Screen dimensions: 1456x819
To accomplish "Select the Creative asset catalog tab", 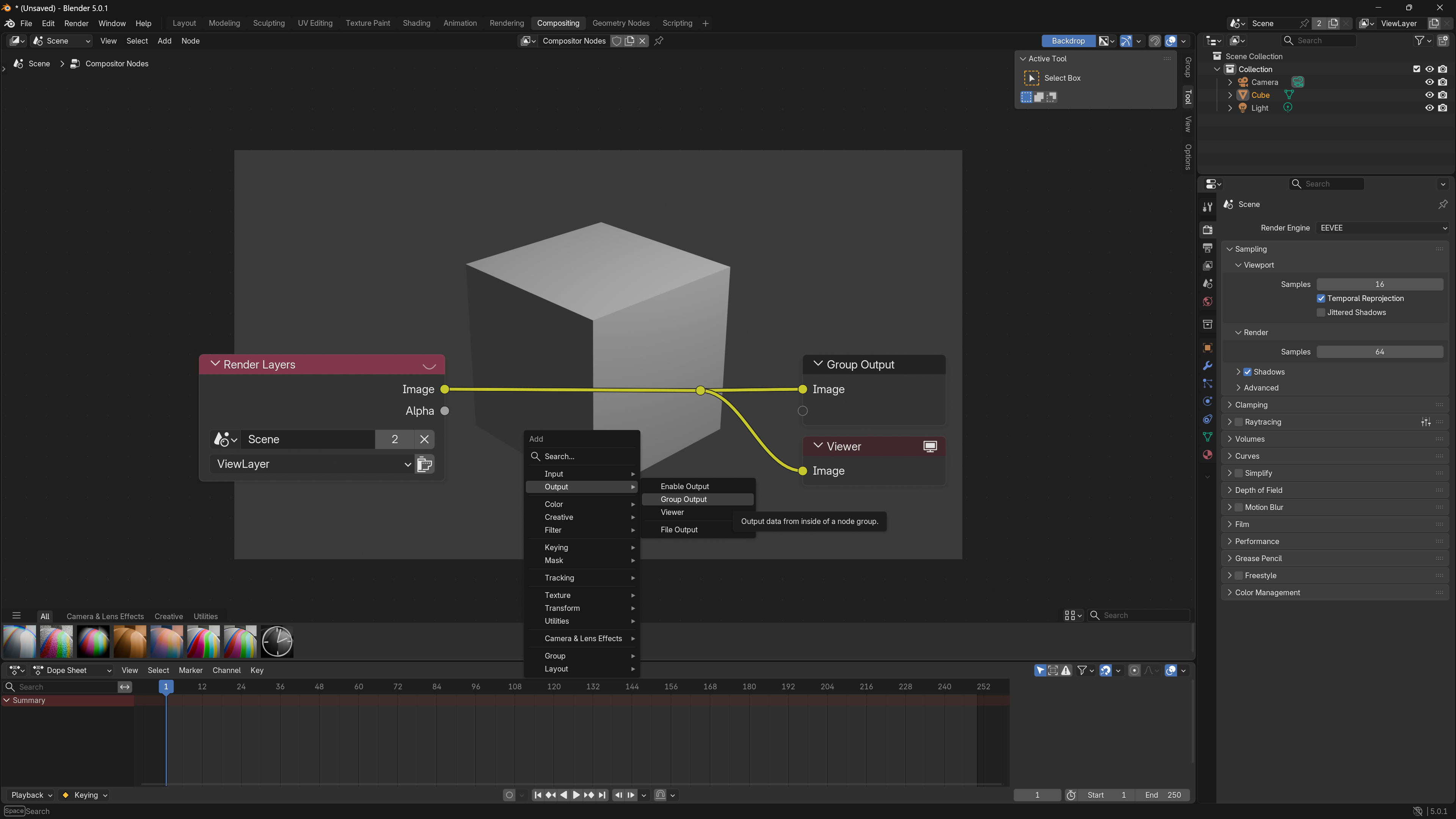I will pos(168,617).
